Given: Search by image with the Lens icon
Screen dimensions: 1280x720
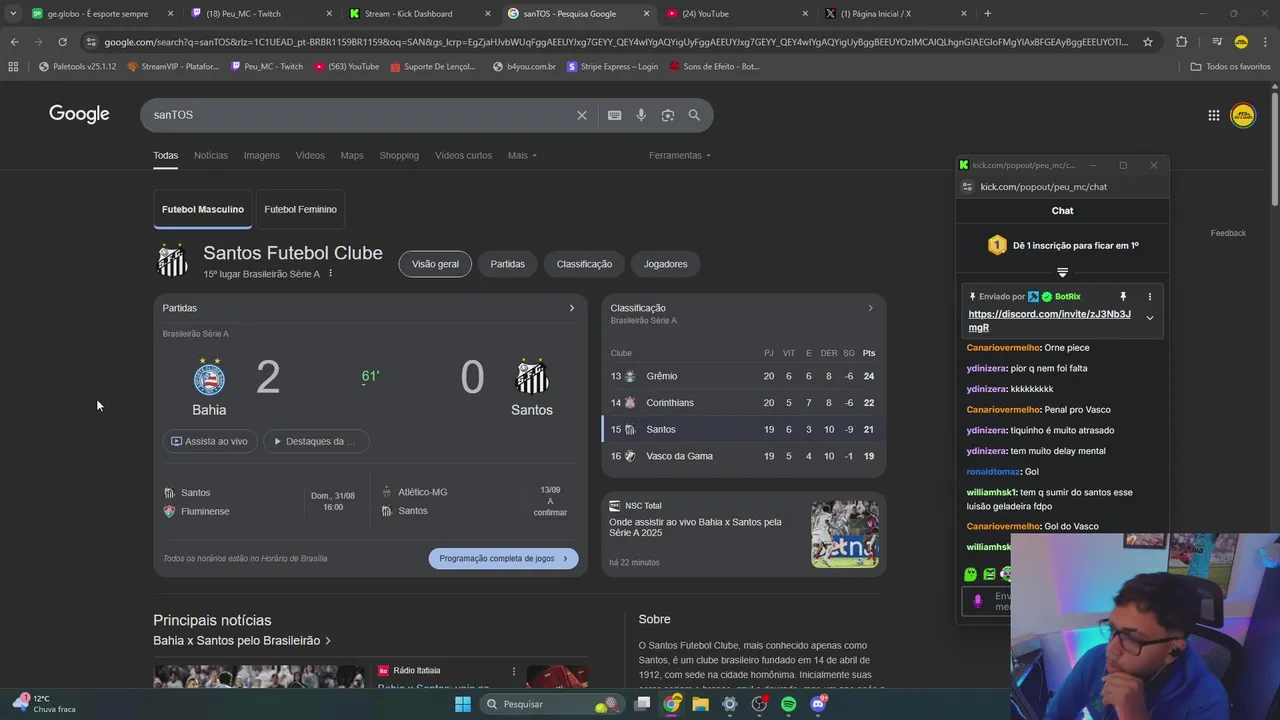Looking at the screenshot, I should pyautogui.click(x=668, y=115).
